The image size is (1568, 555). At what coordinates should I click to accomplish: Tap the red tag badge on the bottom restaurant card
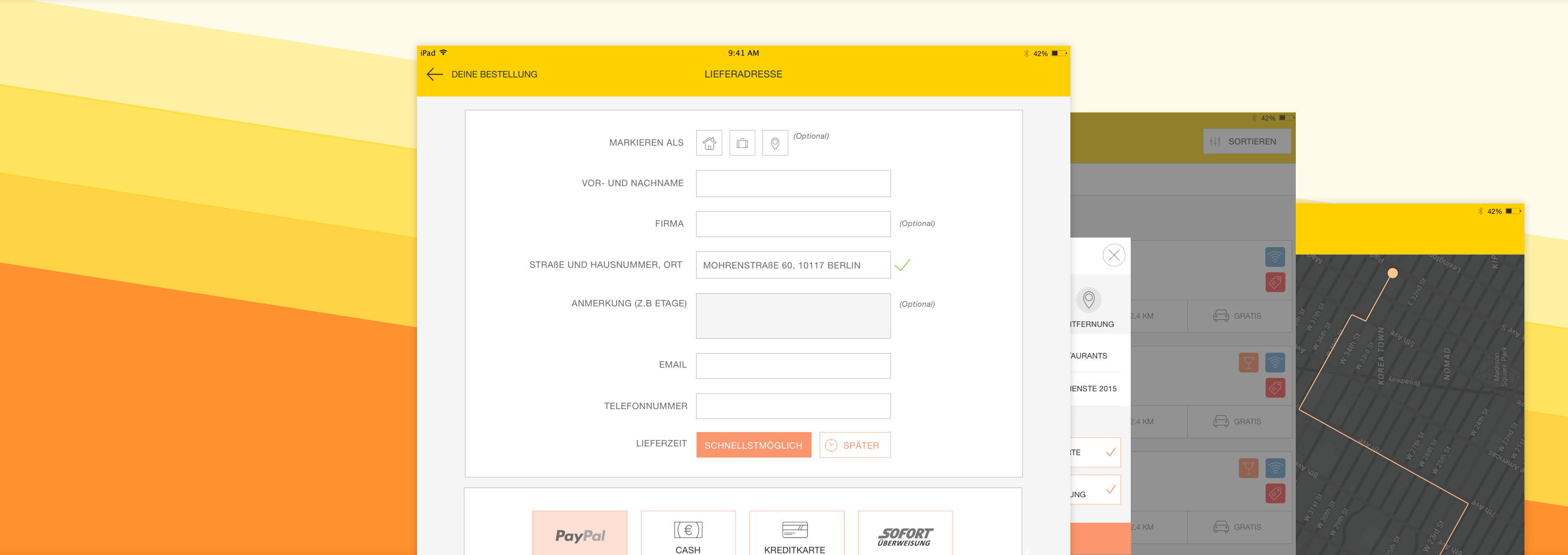1275,493
